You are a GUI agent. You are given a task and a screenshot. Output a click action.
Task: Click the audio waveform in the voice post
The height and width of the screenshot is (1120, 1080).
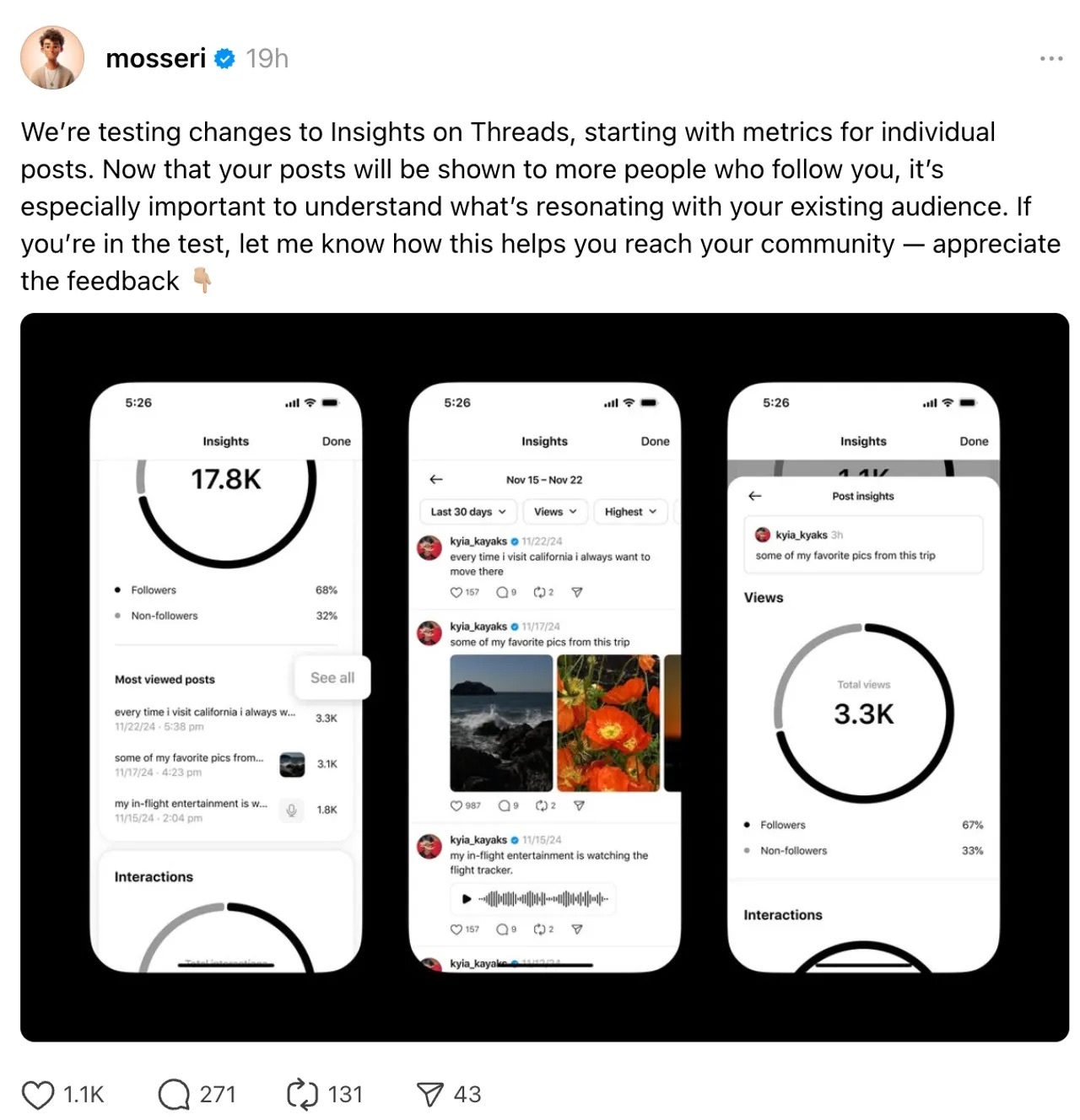[543, 898]
